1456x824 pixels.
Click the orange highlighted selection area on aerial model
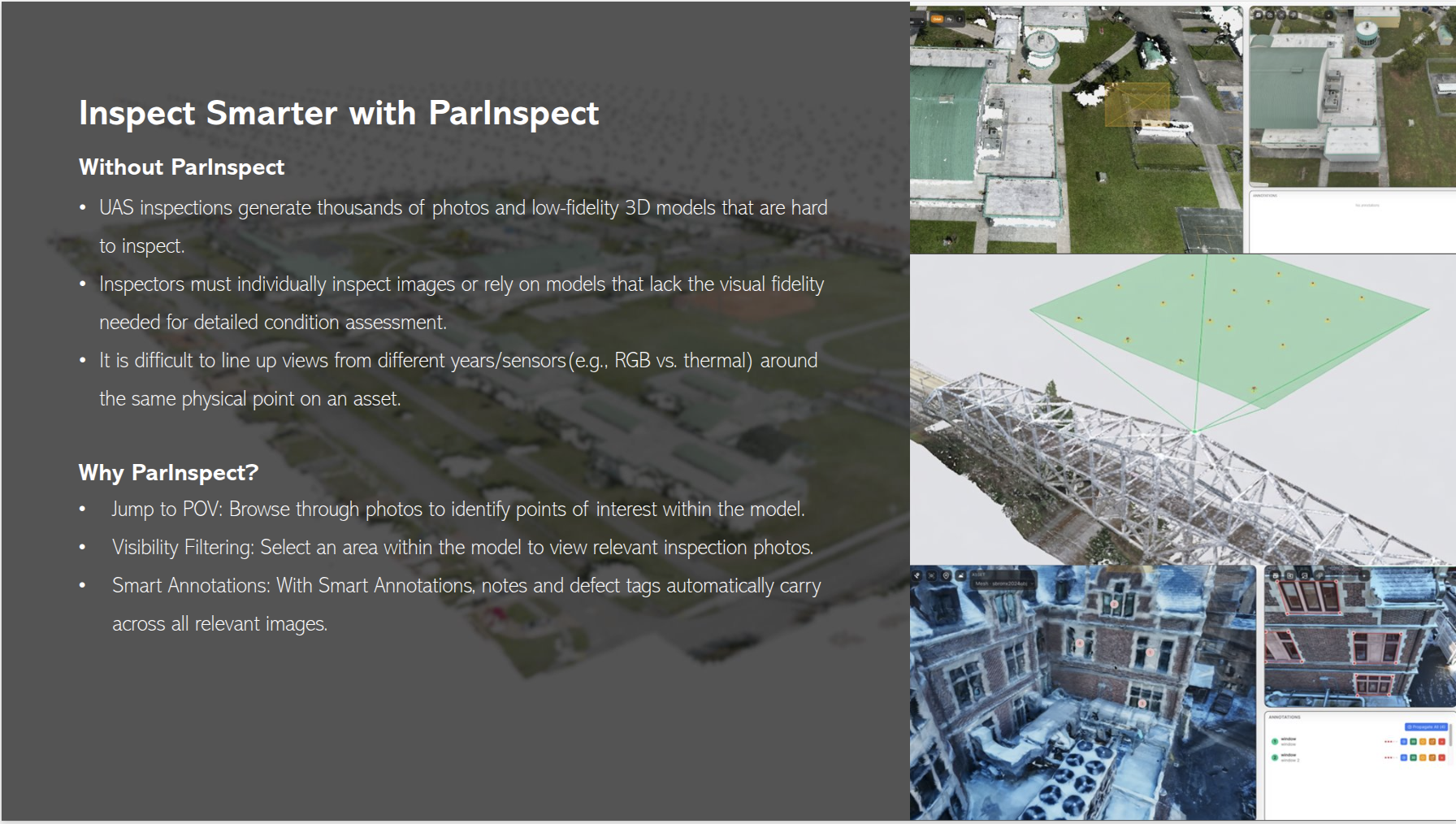pyautogui.click(x=1137, y=103)
